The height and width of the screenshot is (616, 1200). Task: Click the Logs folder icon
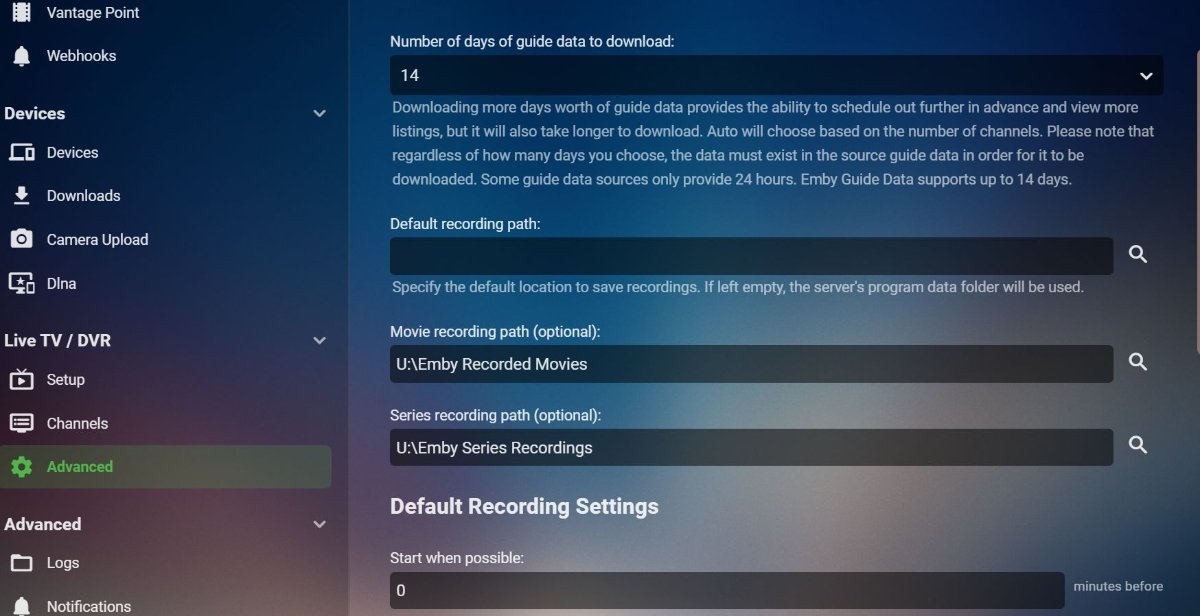tap(21, 563)
